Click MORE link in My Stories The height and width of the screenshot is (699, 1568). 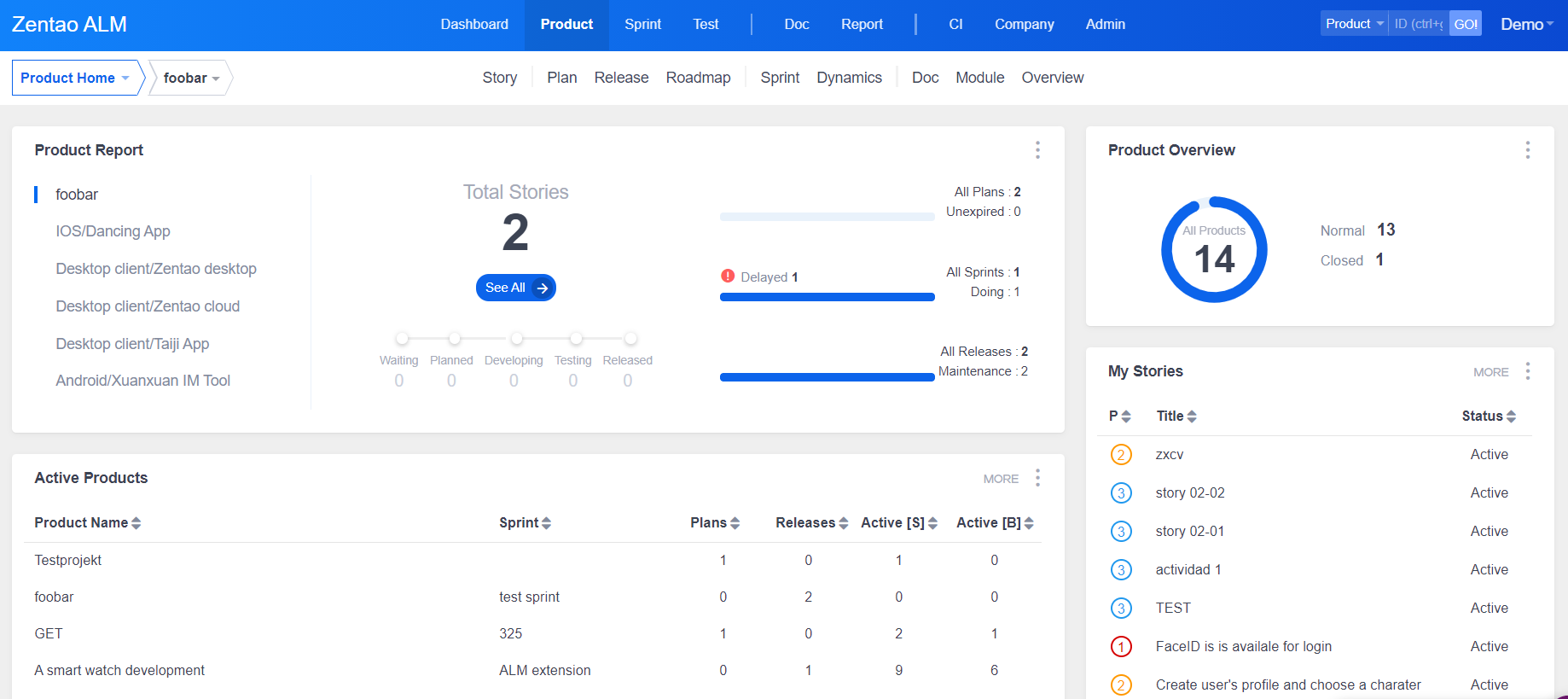pos(1490,372)
